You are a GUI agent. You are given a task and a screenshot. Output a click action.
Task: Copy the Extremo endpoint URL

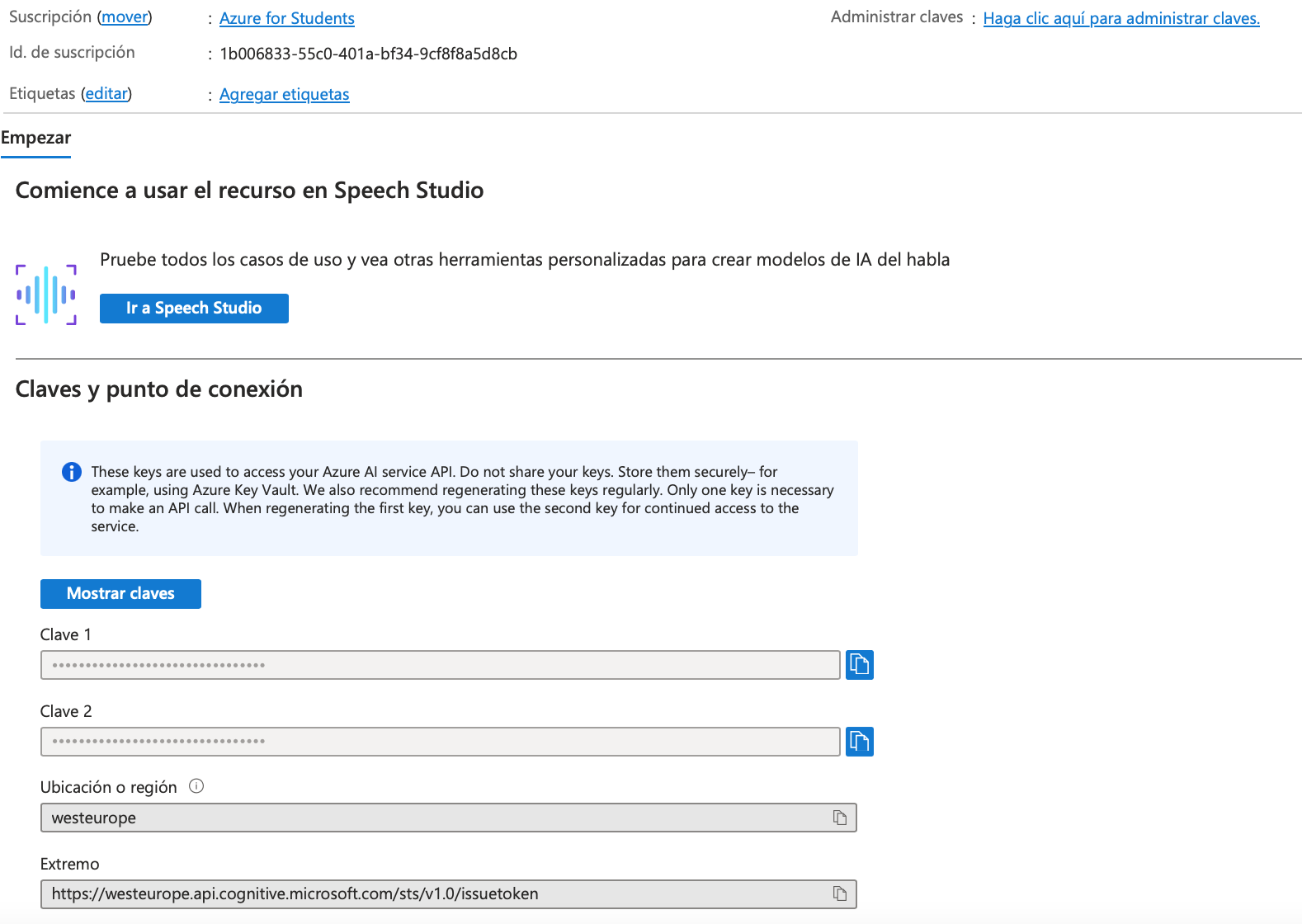[x=839, y=893]
